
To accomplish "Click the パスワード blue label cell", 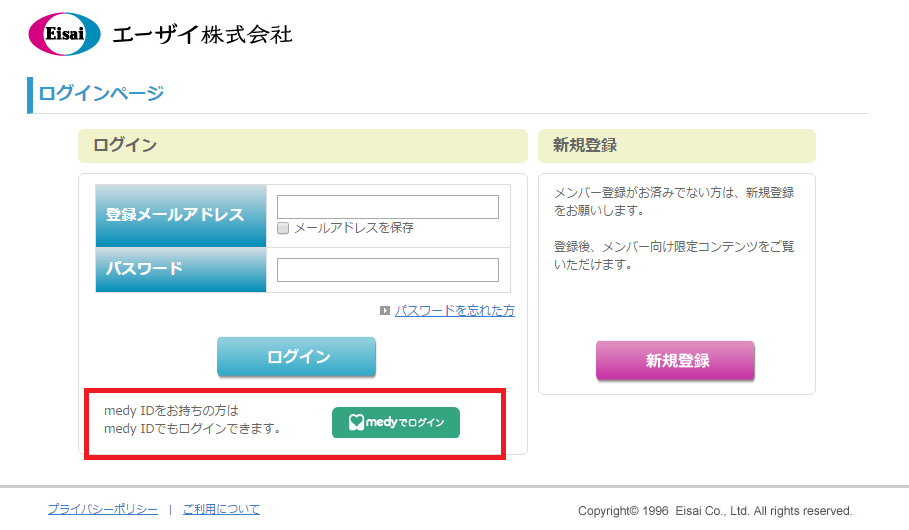I will tap(181, 270).
